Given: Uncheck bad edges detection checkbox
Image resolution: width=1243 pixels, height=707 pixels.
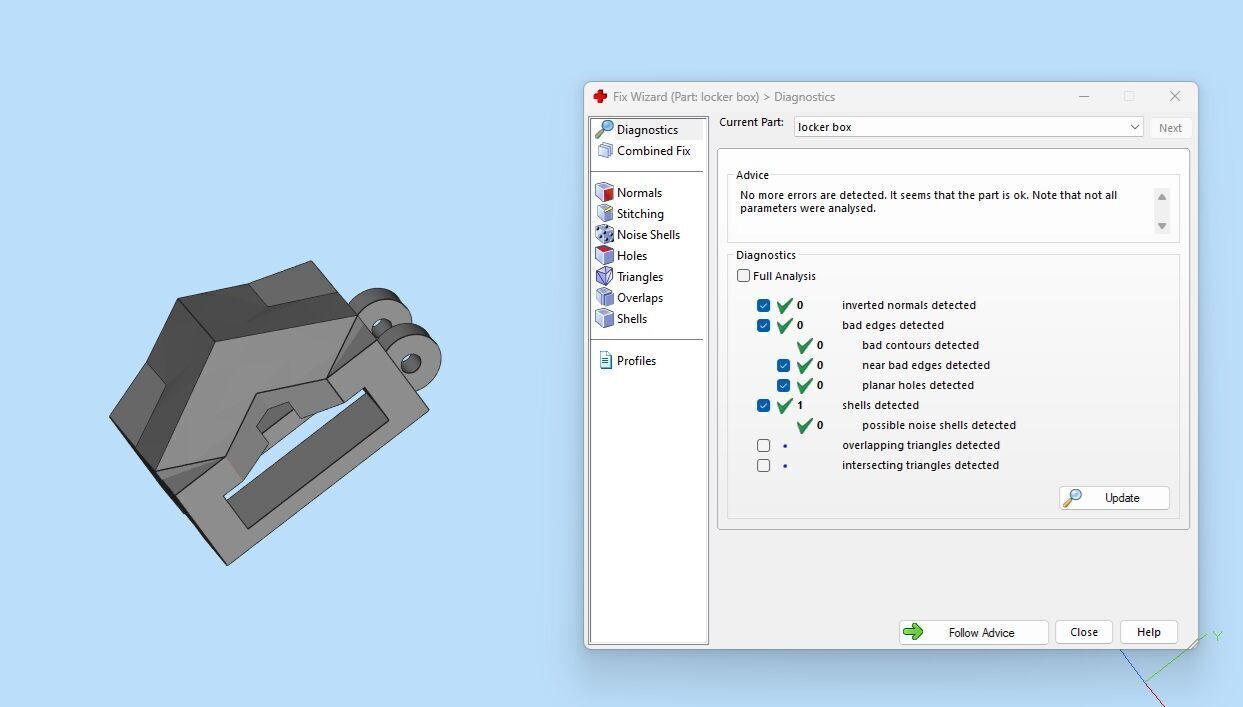Looking at the screenshot, I should pyautogui.click(x=764, y=325).
